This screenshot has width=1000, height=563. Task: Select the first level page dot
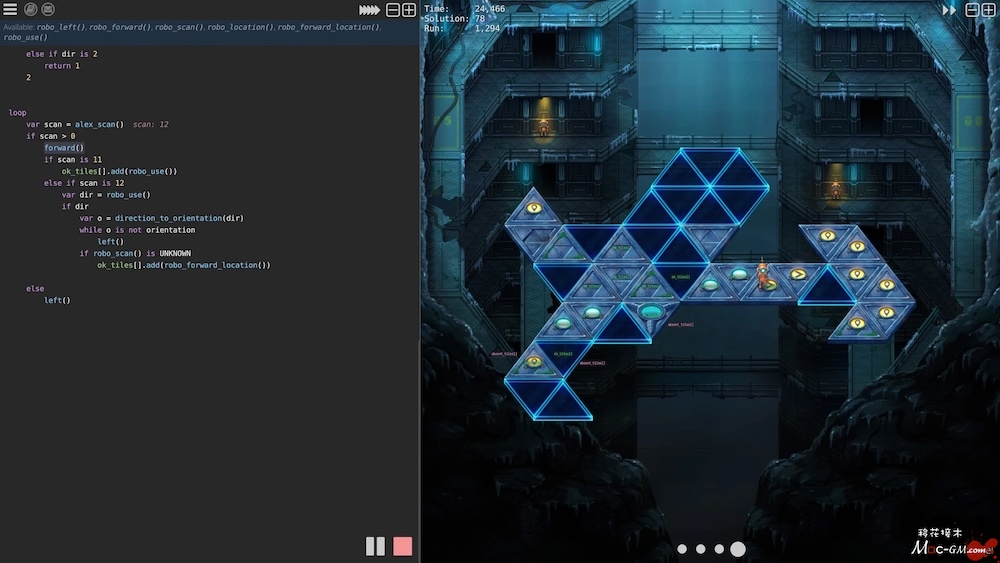(682, 549)
